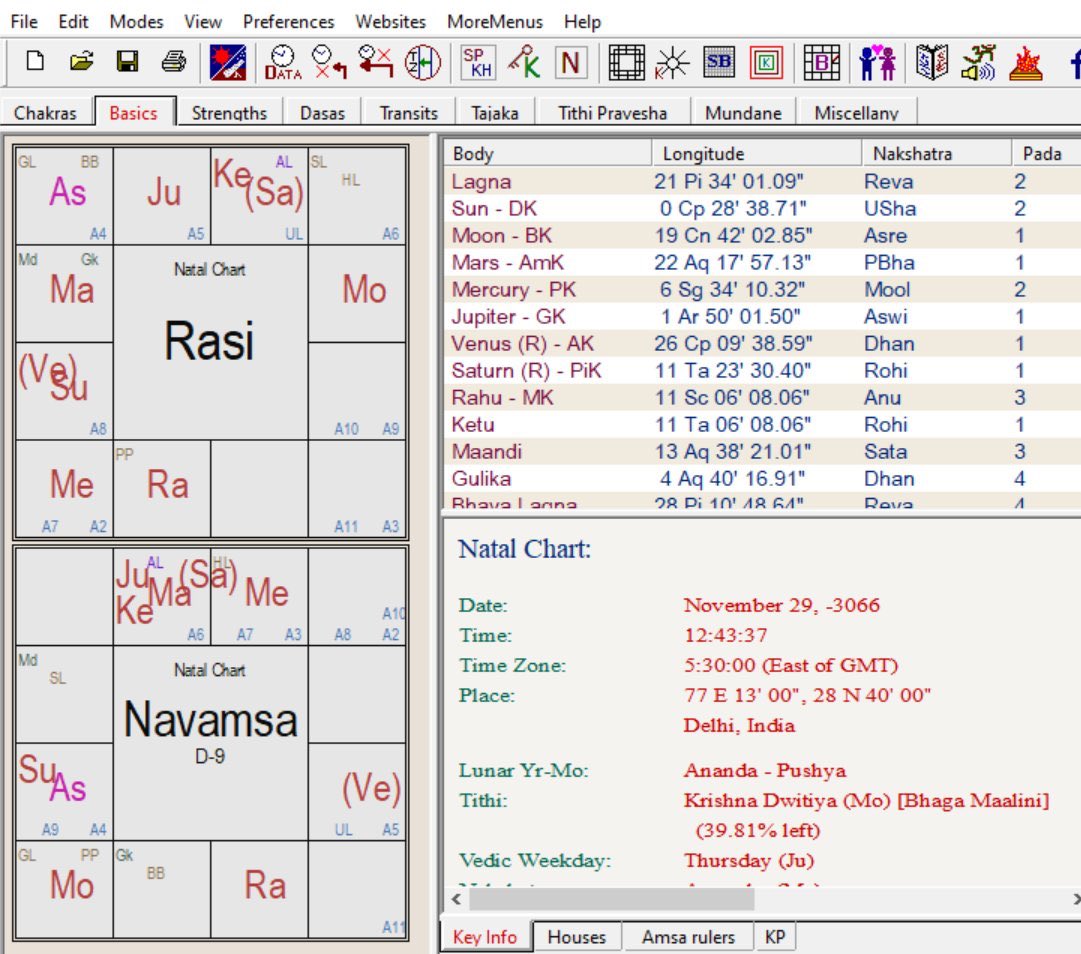Switch to Tithi Pravesha tab
This screenshot has width=1081, height=954.
(x=613, y=112)
